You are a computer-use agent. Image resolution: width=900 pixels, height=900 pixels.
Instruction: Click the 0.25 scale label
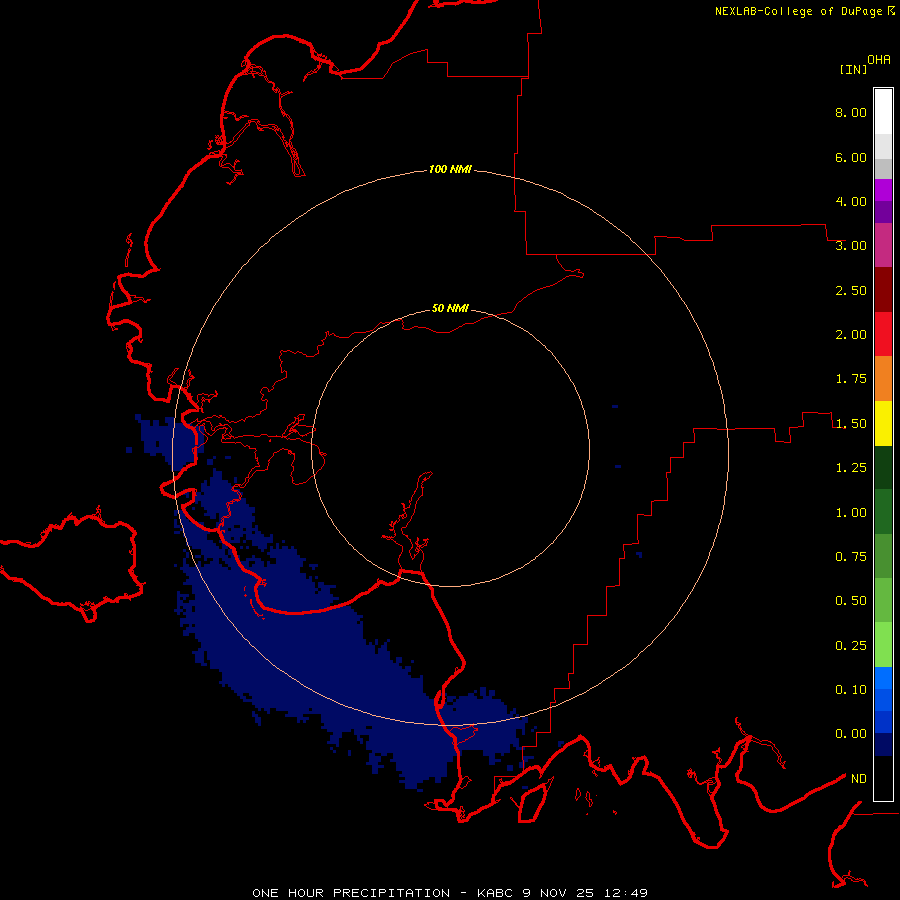[x=851, y=646]
